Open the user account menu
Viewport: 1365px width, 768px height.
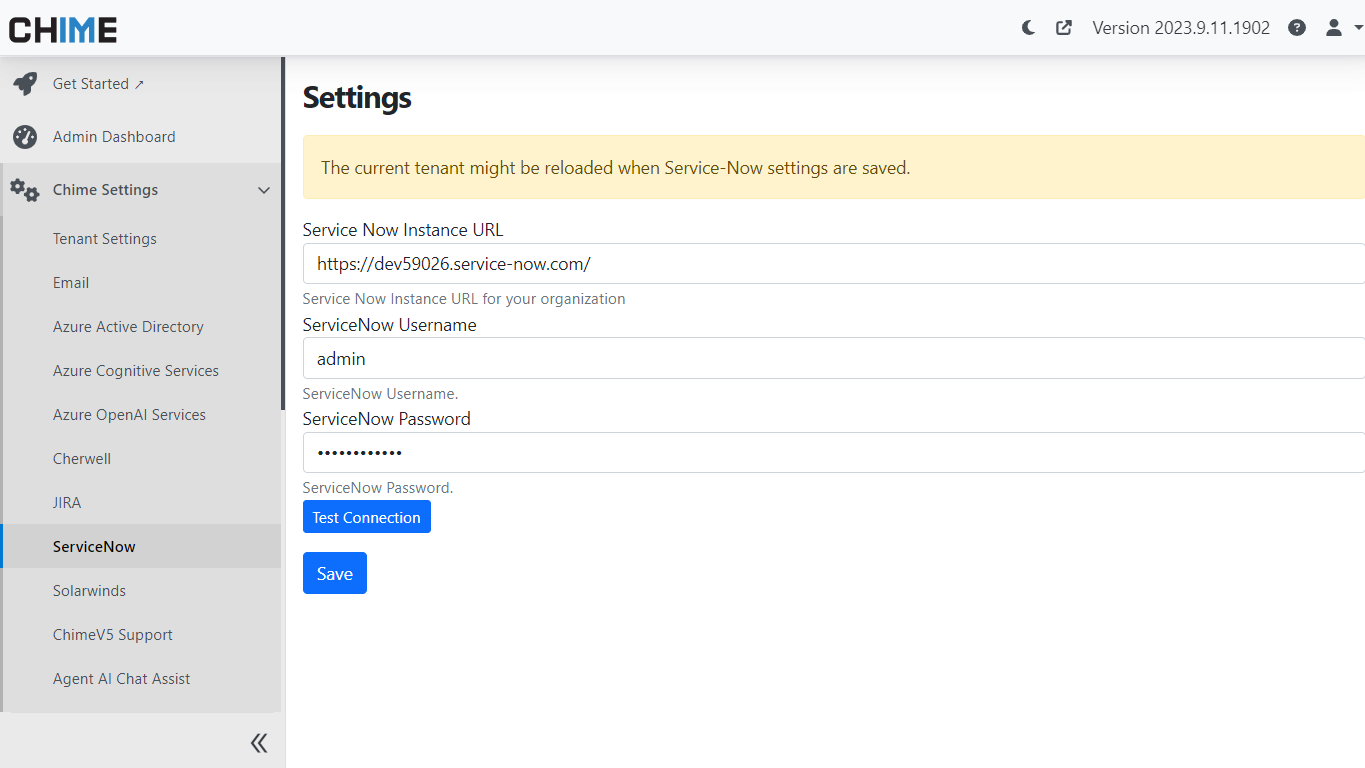[x=1343, y=28]
